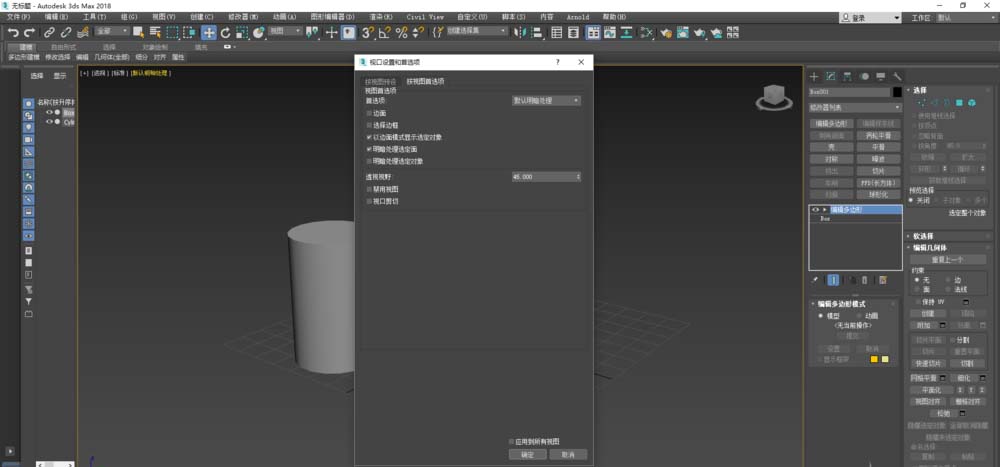Switch to the 按视图预设 tab
Image resolution: width=1000 pixels, height=467 pixels.
(380, 81)
